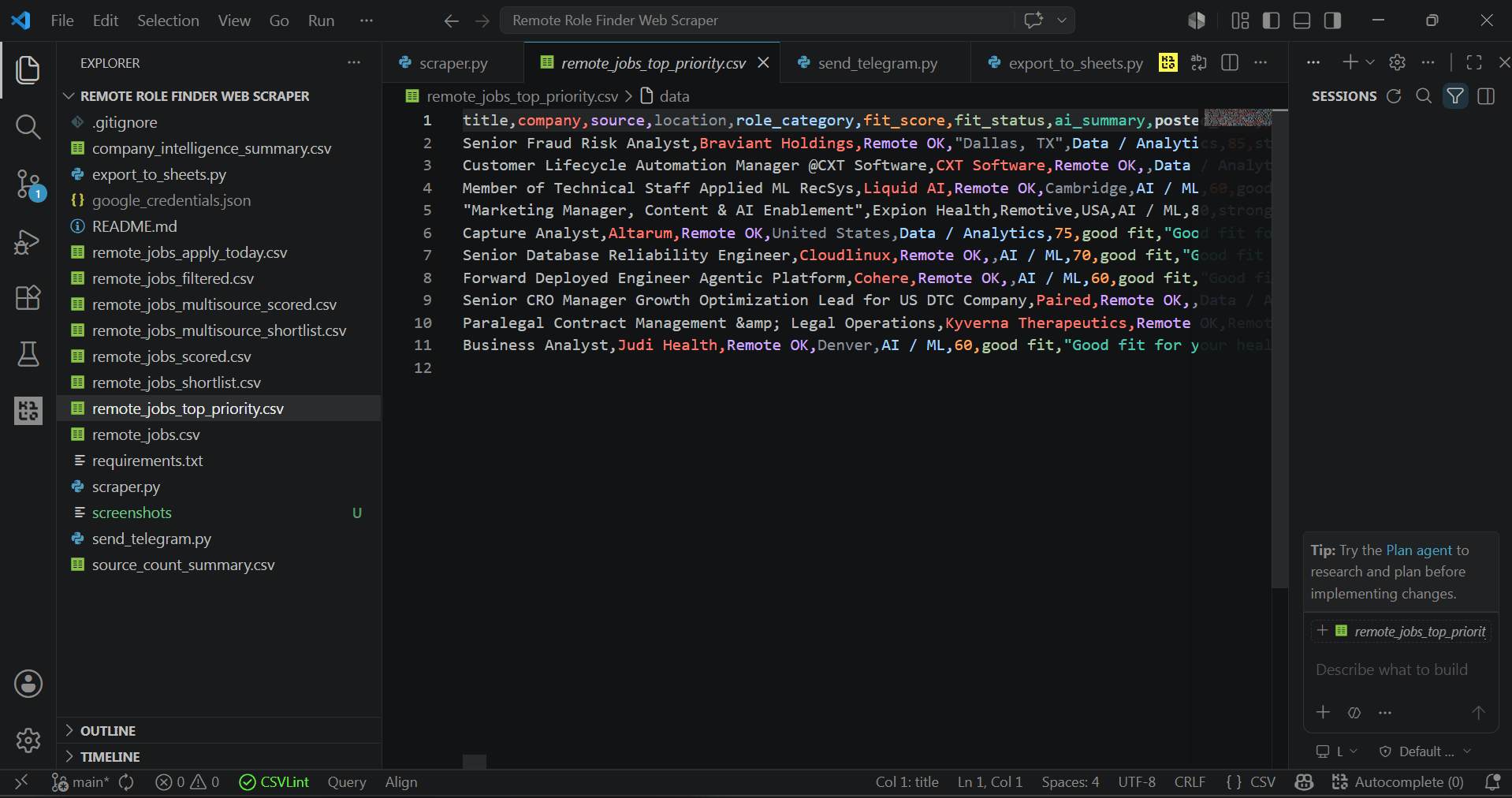Viewport: 1512px width, 798px height.
Task: Click Align in the status bar
Action: pos(401,782)
